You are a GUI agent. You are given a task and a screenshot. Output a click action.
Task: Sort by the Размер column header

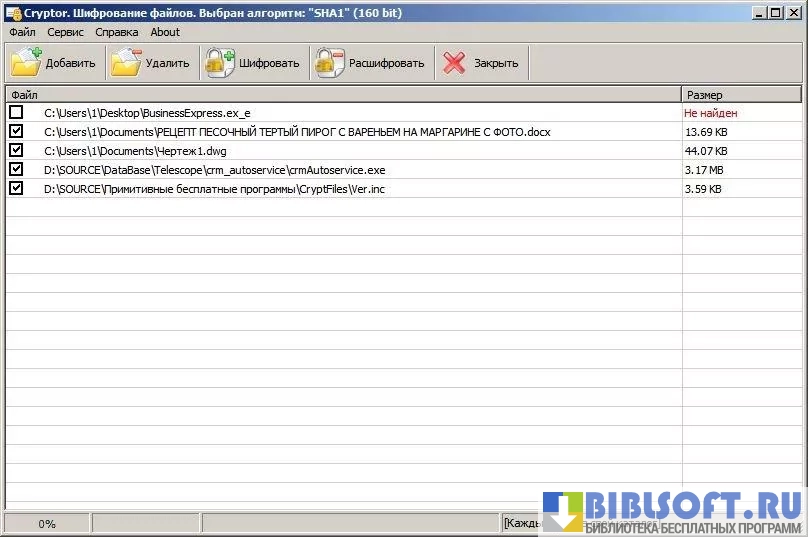click(x=740, y=95)
